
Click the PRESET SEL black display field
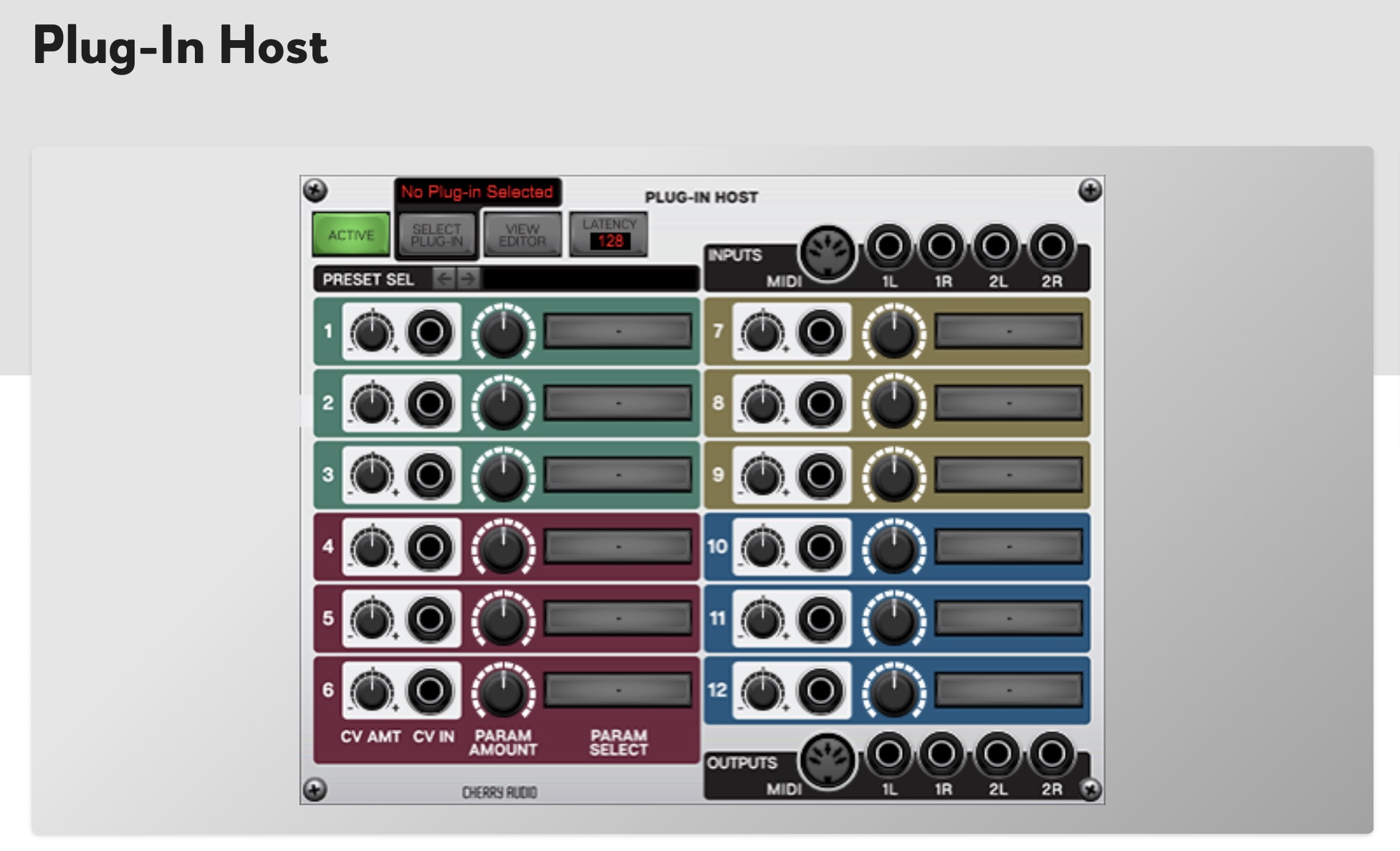(x=589, y=279)
